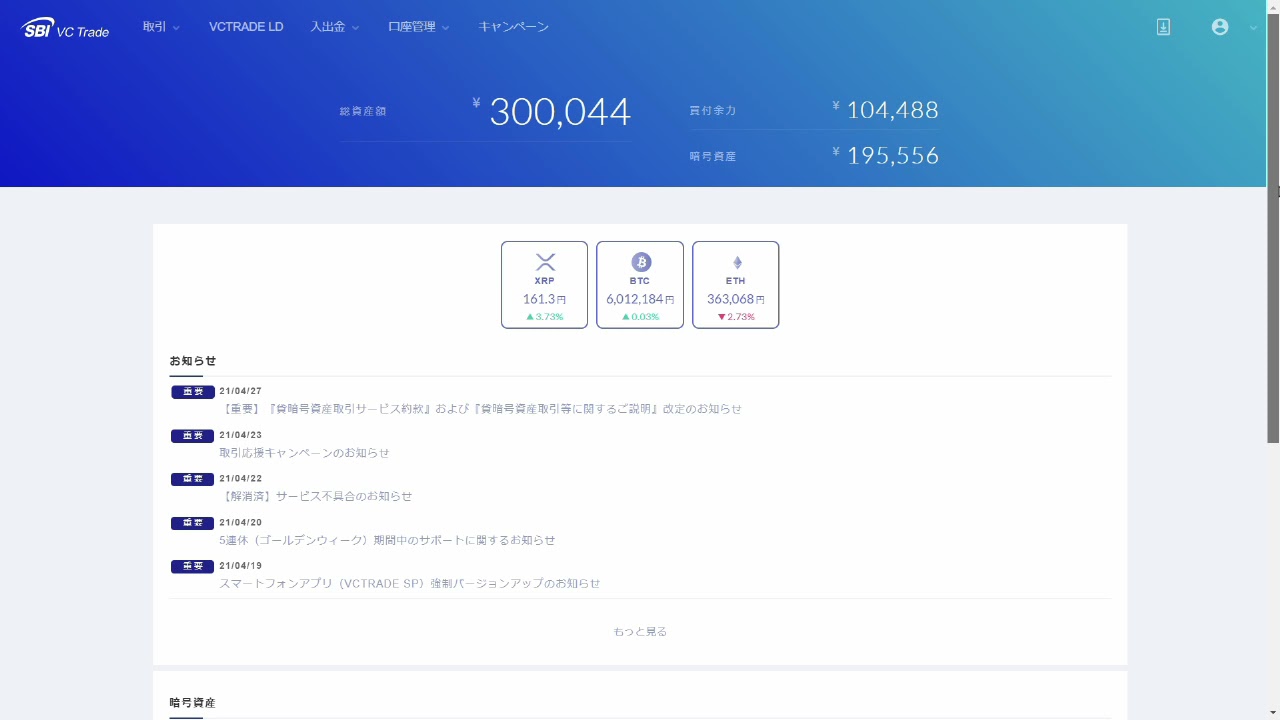Click もっと見る to view more notices
The height and width of the screenshot is (720, 1280).
pos(640,631)
